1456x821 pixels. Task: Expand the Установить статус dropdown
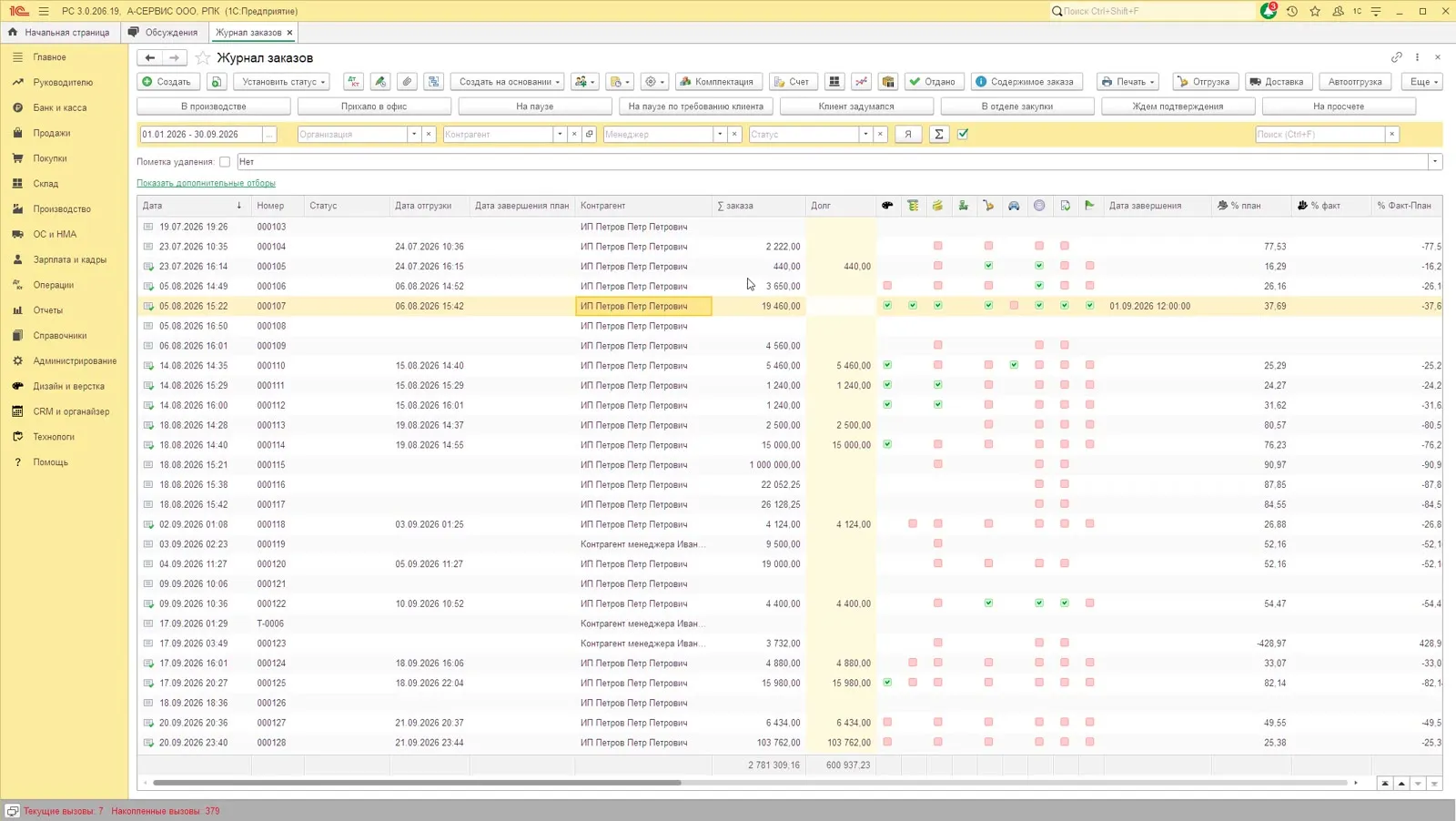[x=284, y=82]
